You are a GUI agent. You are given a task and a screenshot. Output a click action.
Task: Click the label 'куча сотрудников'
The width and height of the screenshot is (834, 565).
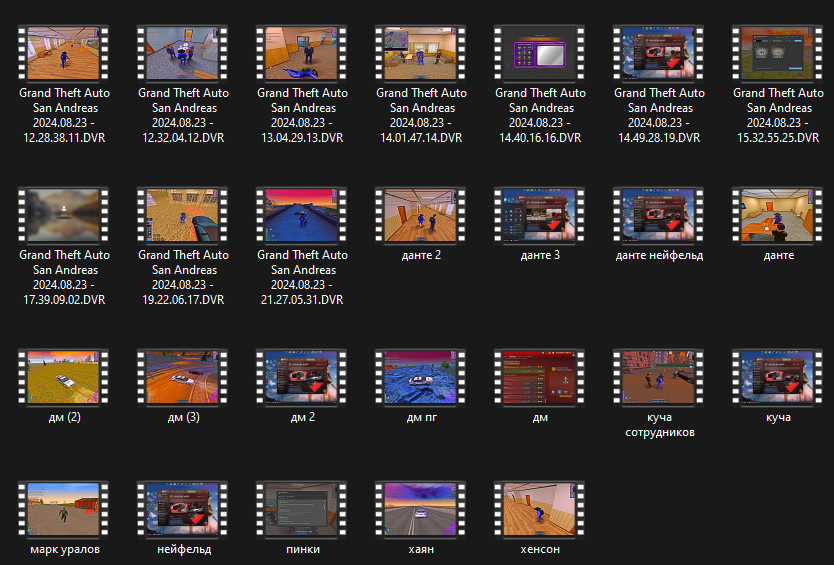660,425
